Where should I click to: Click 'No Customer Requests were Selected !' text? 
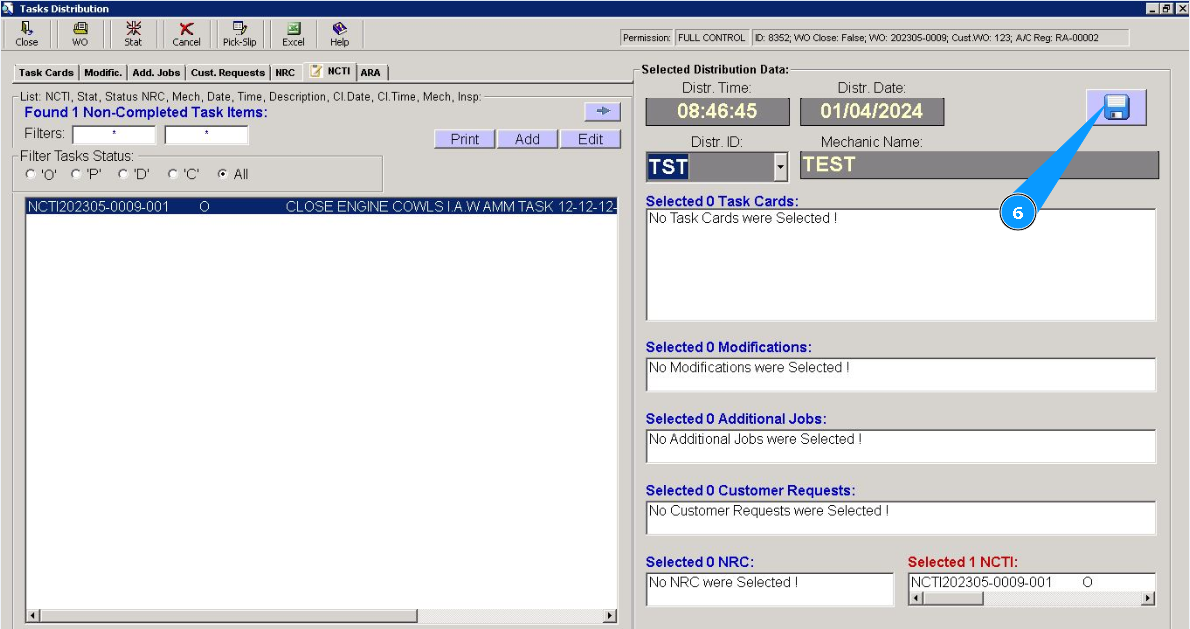tap(769, 511)
